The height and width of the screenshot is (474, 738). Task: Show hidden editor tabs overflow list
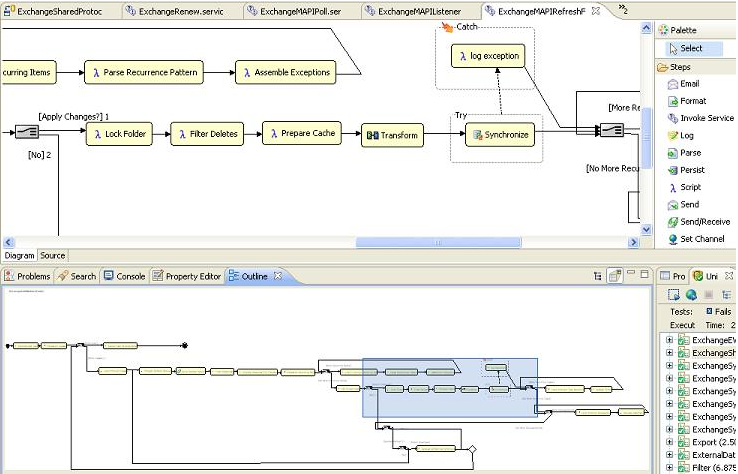coord(623,10)
